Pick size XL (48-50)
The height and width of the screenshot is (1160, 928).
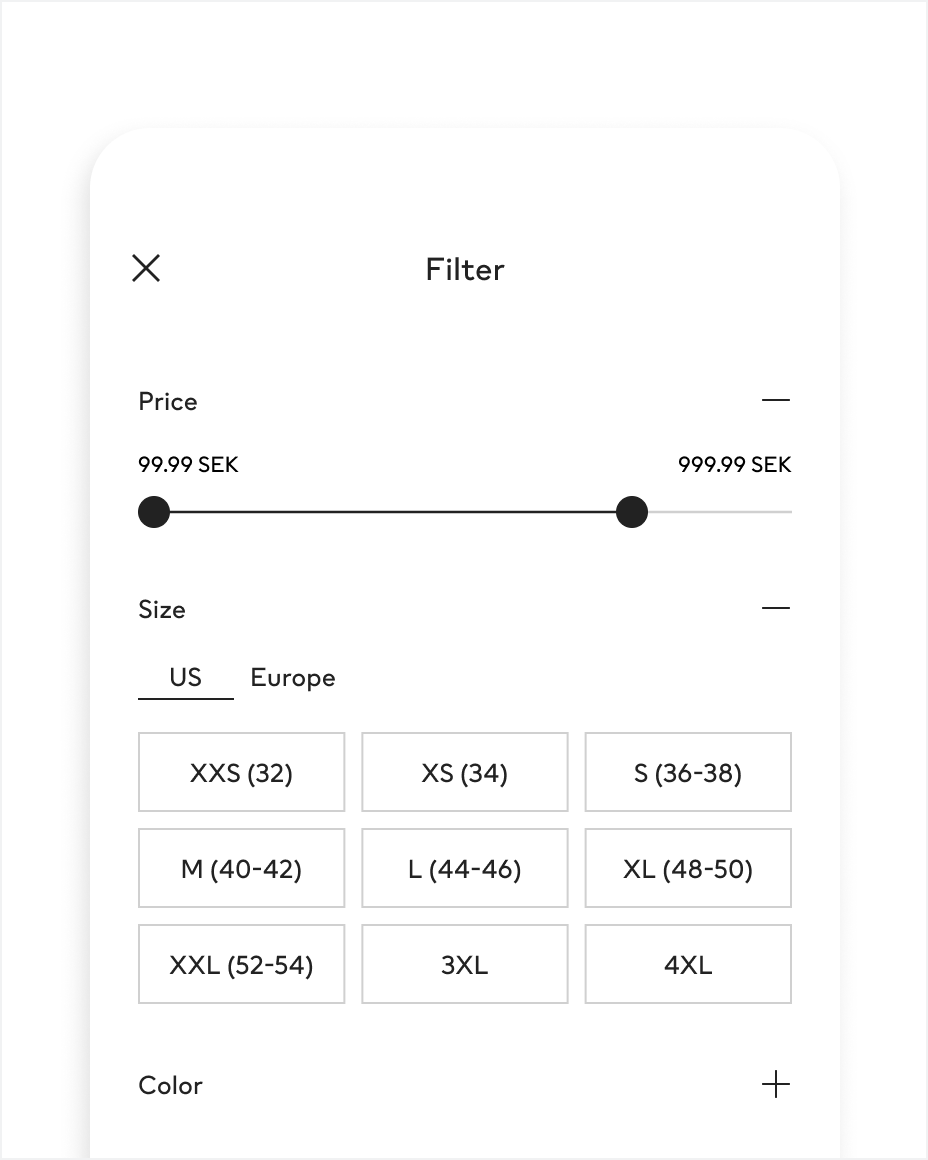point(688,868)
